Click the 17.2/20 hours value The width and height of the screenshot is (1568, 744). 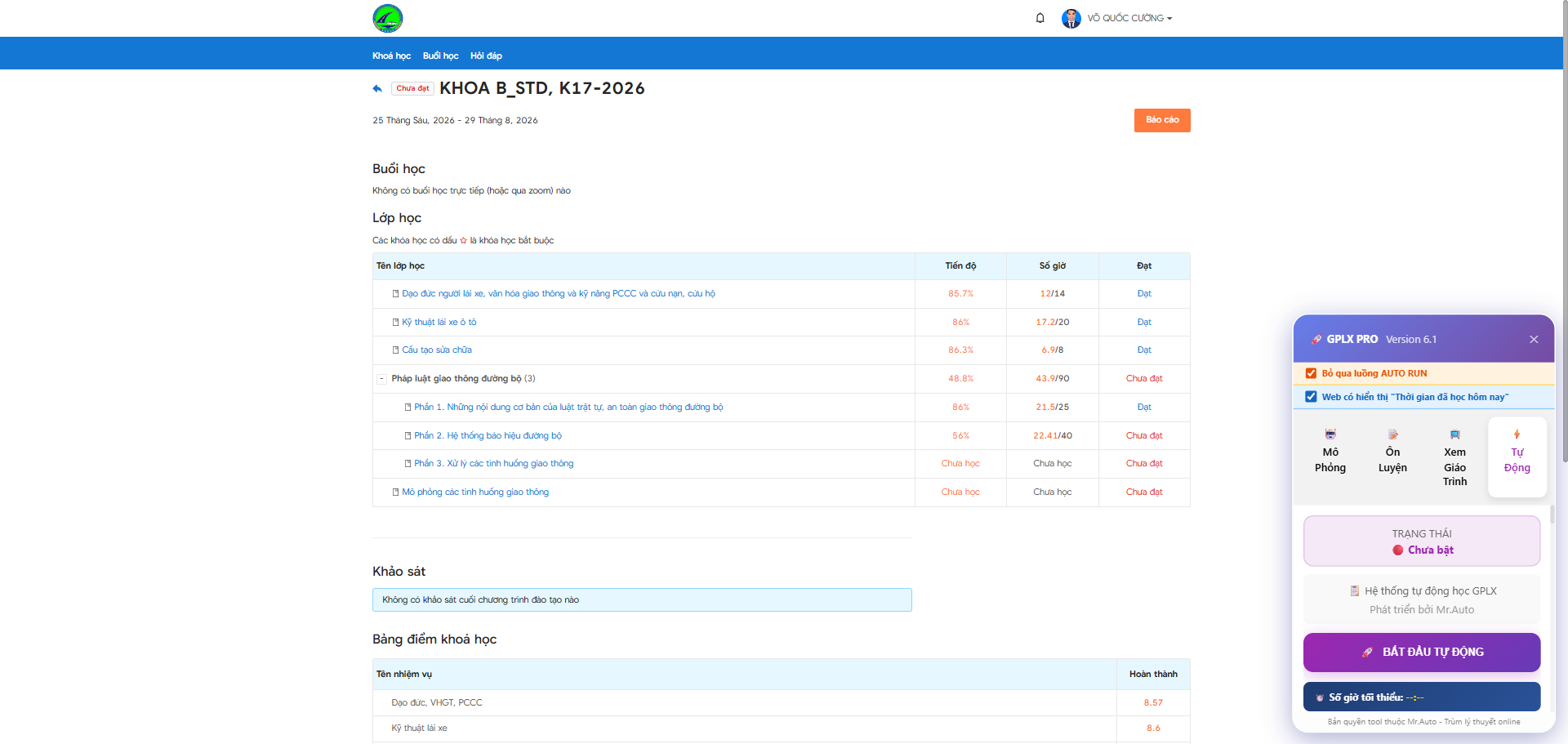[1053, 322]
